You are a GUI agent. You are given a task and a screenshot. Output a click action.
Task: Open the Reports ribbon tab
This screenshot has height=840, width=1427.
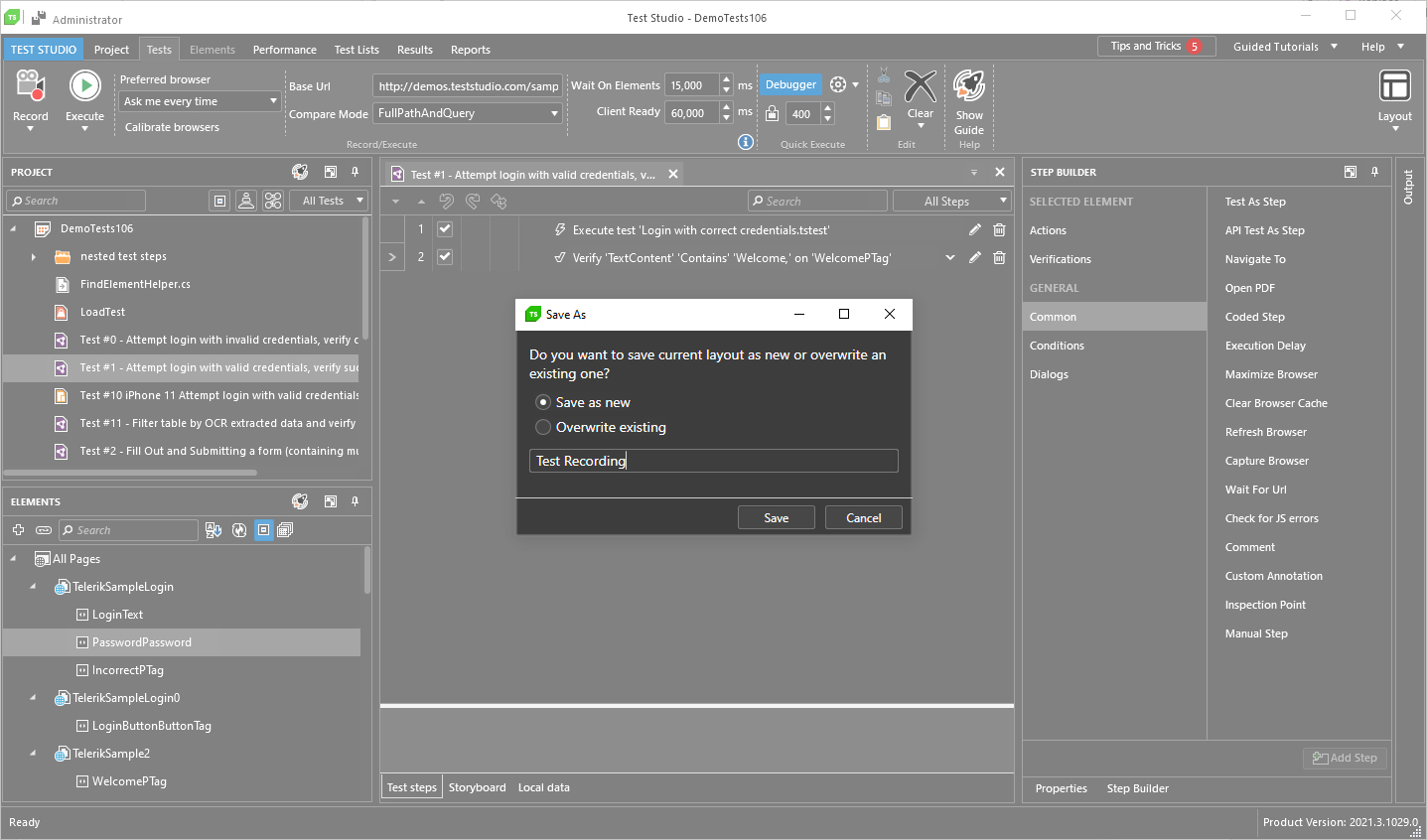coord(471,50)
